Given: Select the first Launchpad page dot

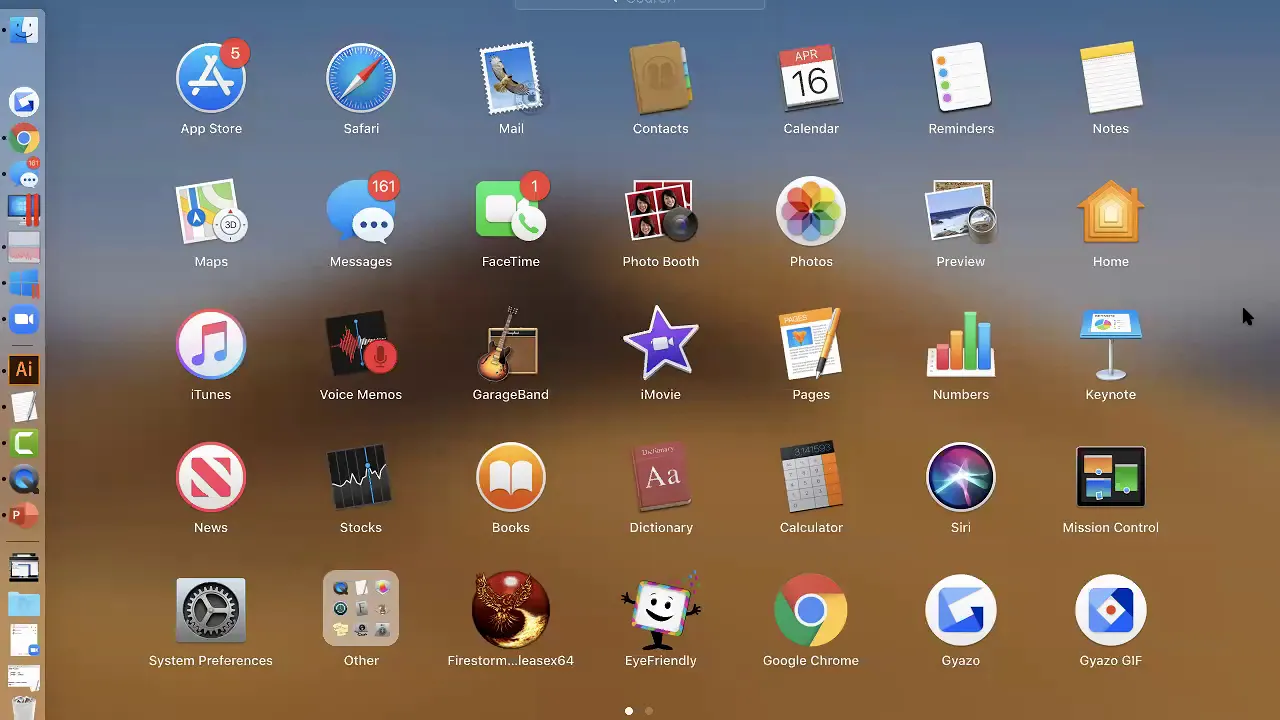Looking at the screenshot, I should pos(629,711).
